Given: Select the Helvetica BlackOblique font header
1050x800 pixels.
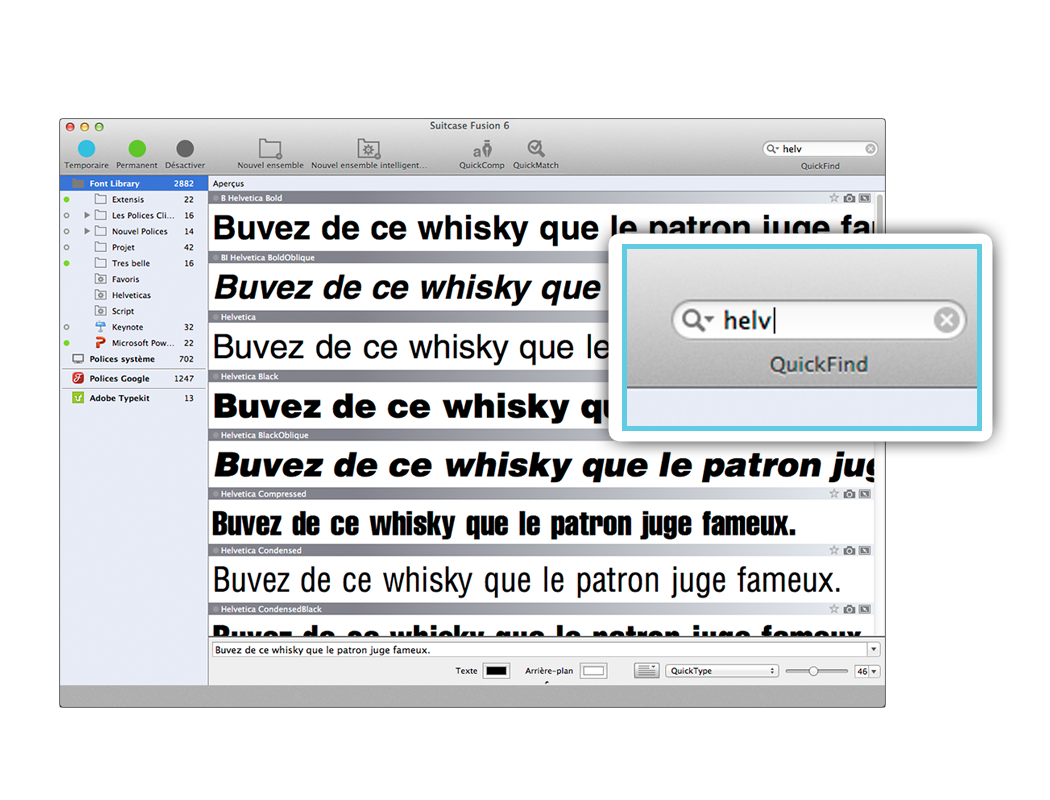Looking at the screenshot, I should (x=408, y=435).
